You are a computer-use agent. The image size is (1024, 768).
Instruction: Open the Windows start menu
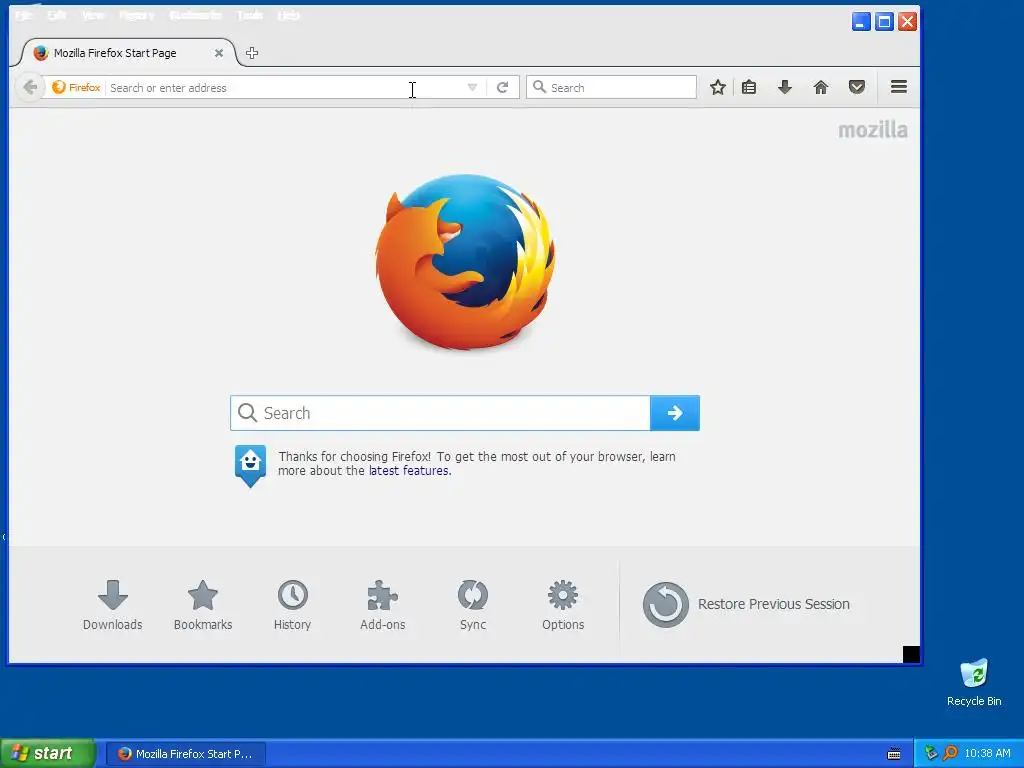pos(48,754)
